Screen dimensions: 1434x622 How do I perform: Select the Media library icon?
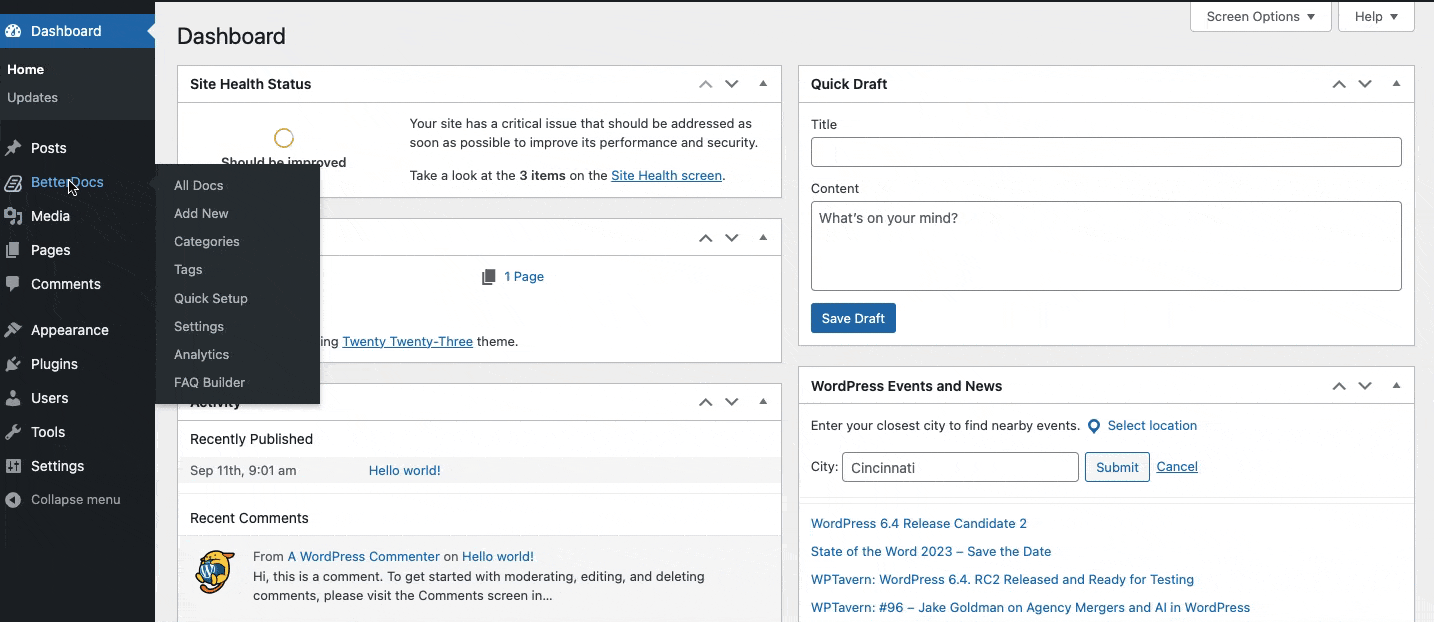coord(15,216)
